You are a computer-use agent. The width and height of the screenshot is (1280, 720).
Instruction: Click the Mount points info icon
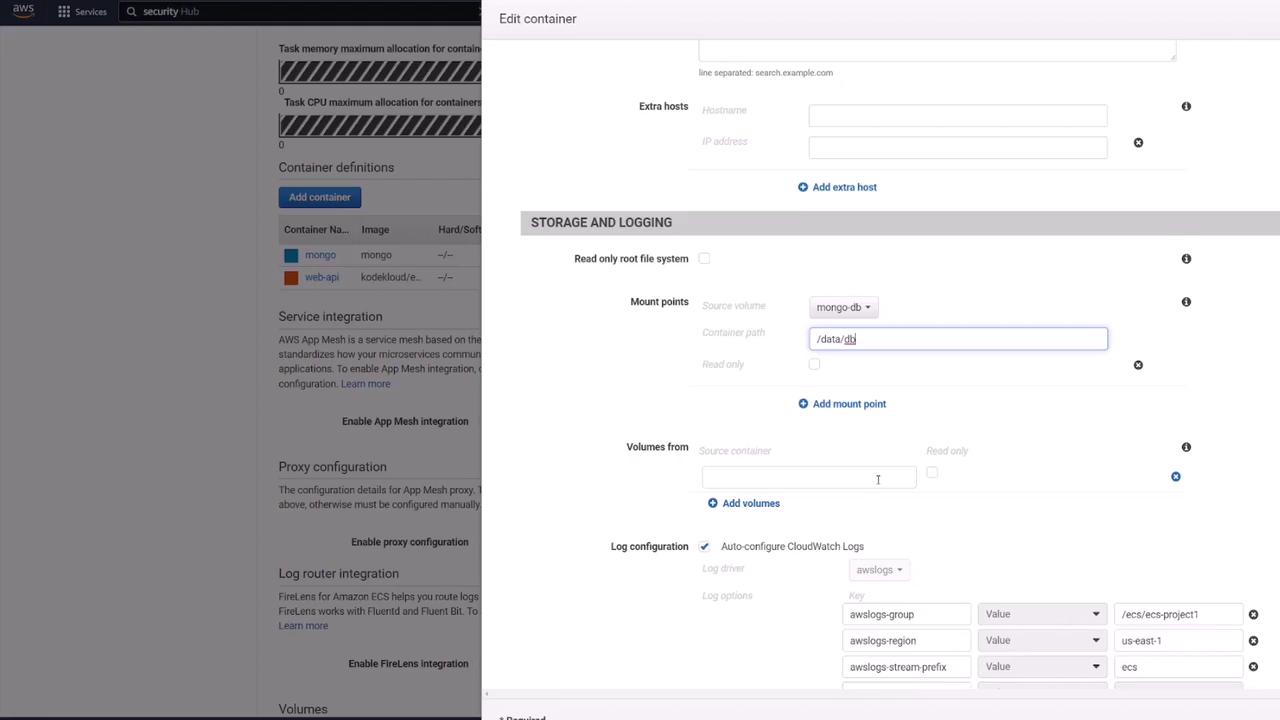(1186, 302)
